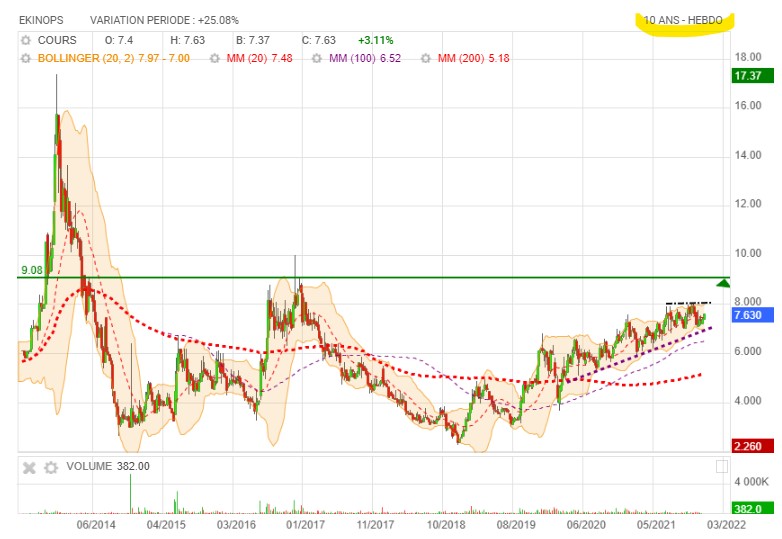Click the green 17.37 high price tag

click(753, 76)
